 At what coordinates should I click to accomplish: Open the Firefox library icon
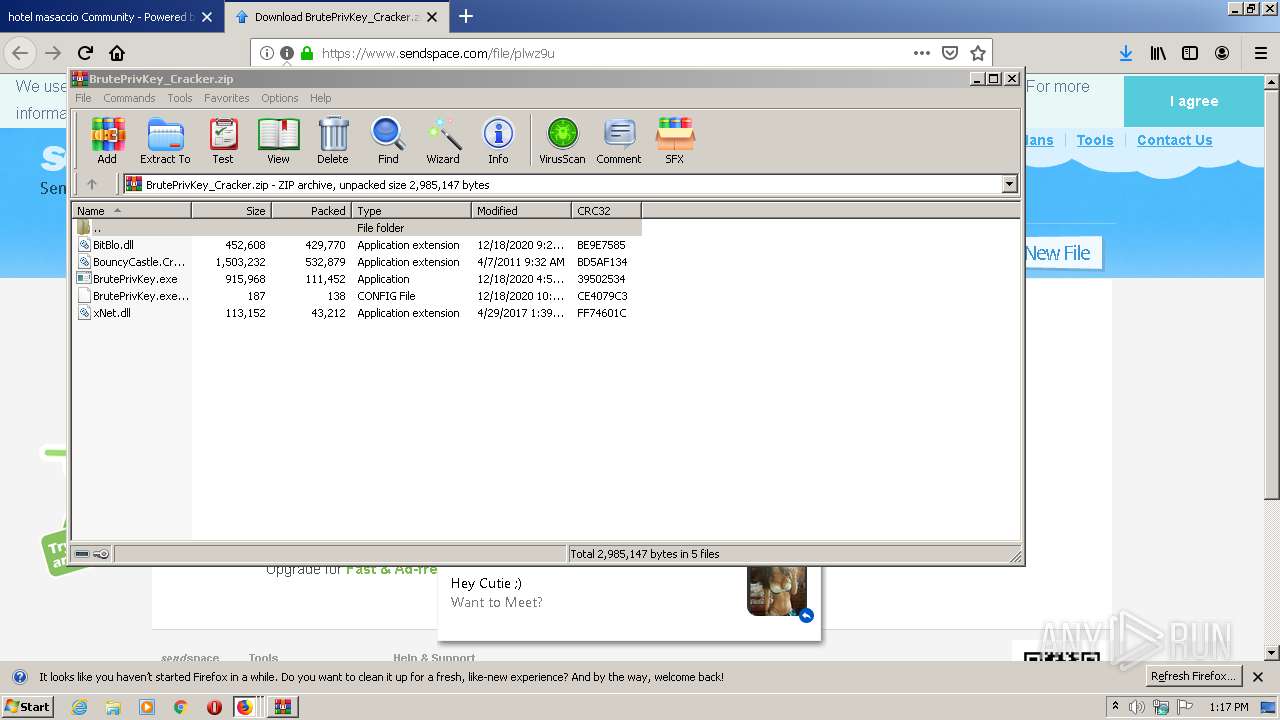tap(1158, 53)
